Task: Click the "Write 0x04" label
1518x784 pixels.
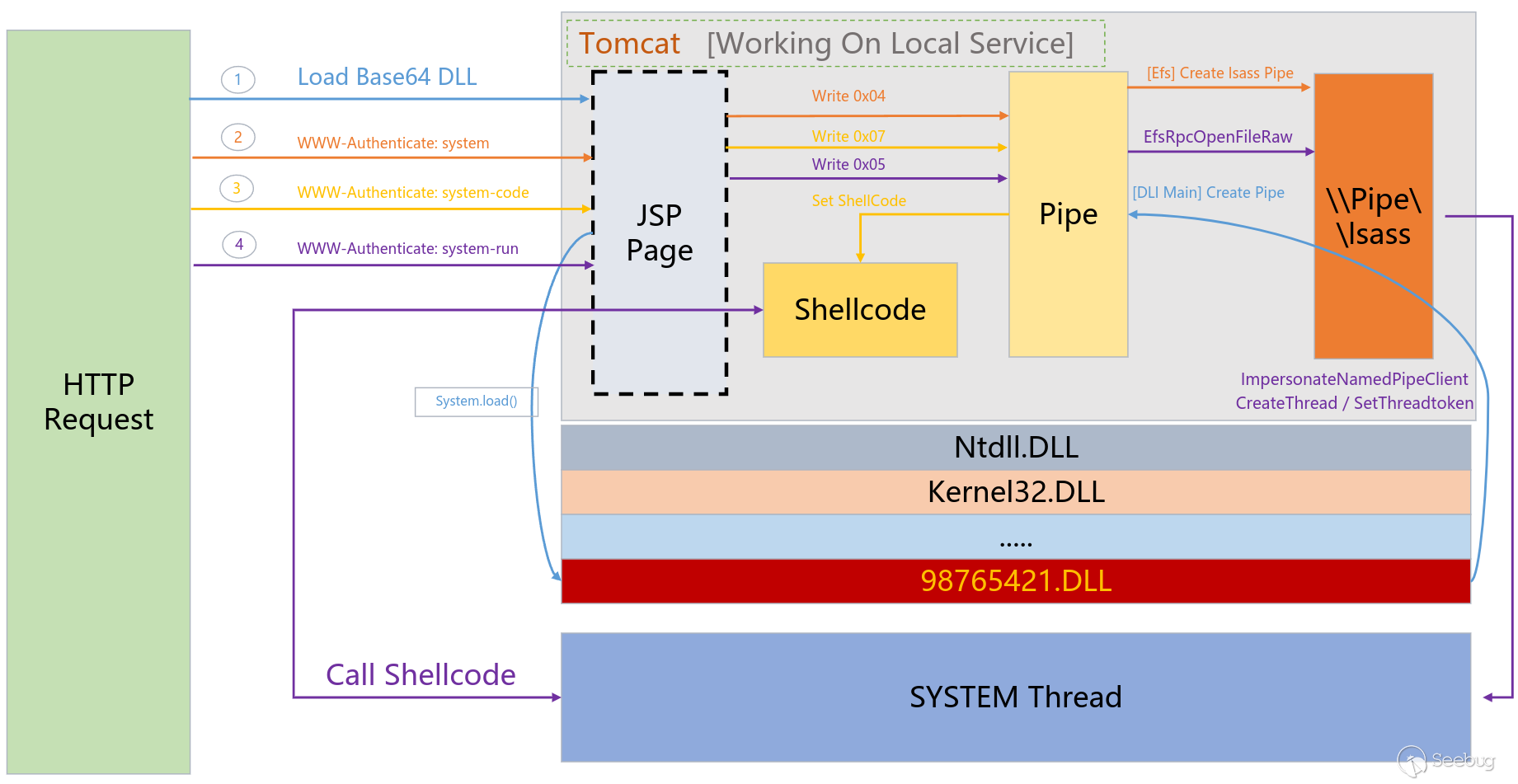Action: point(848,96)
